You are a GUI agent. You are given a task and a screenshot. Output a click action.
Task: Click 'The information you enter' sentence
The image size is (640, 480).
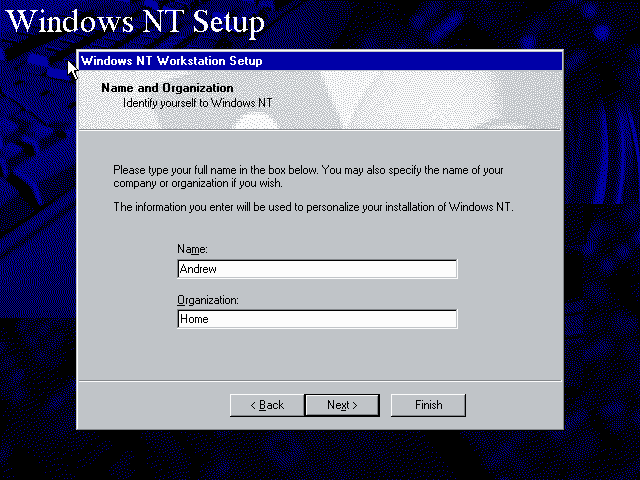312,207
